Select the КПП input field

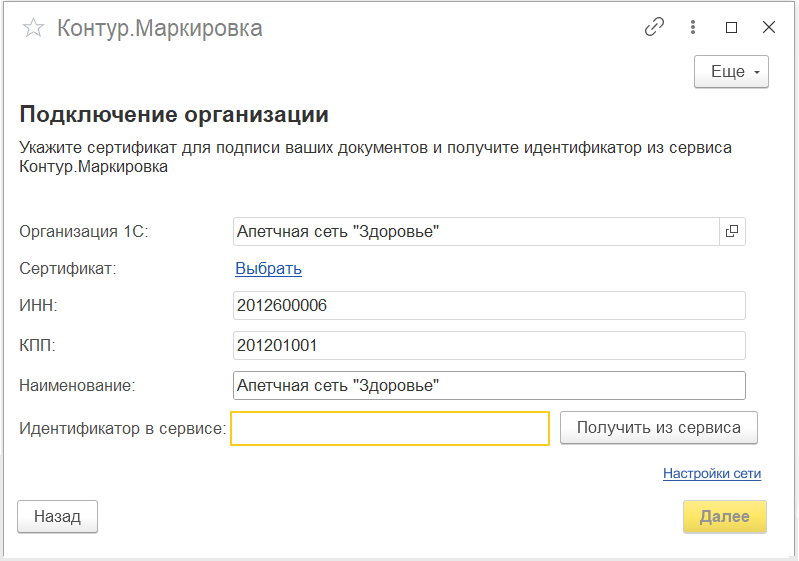pos(489,345)
